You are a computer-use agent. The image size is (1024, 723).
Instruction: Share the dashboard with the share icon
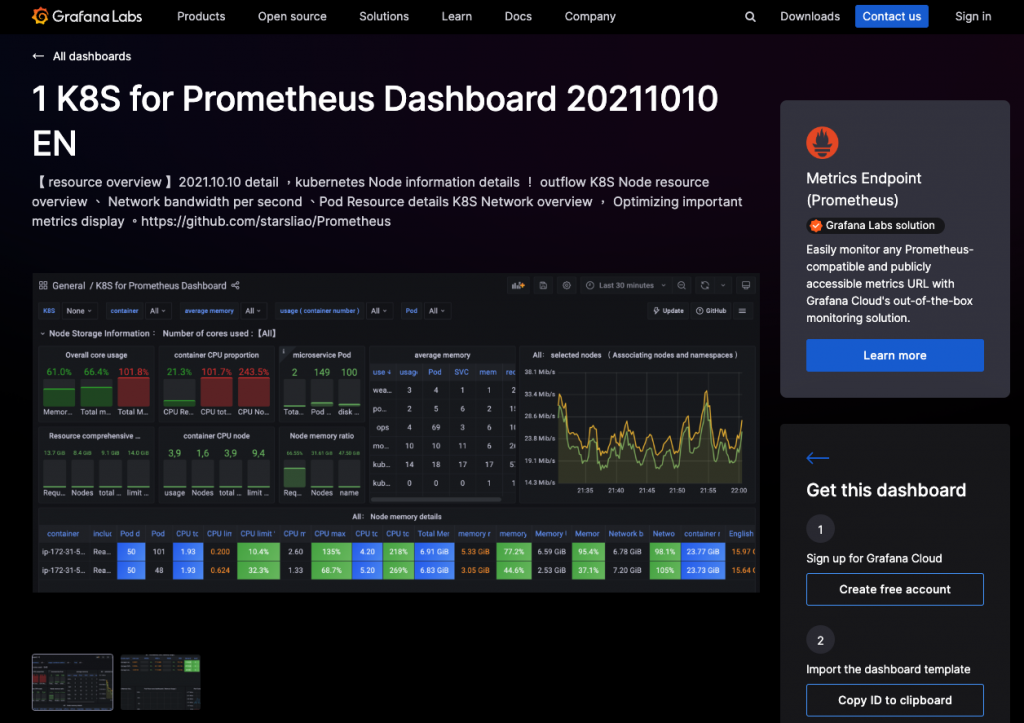(x=235, y=285)
